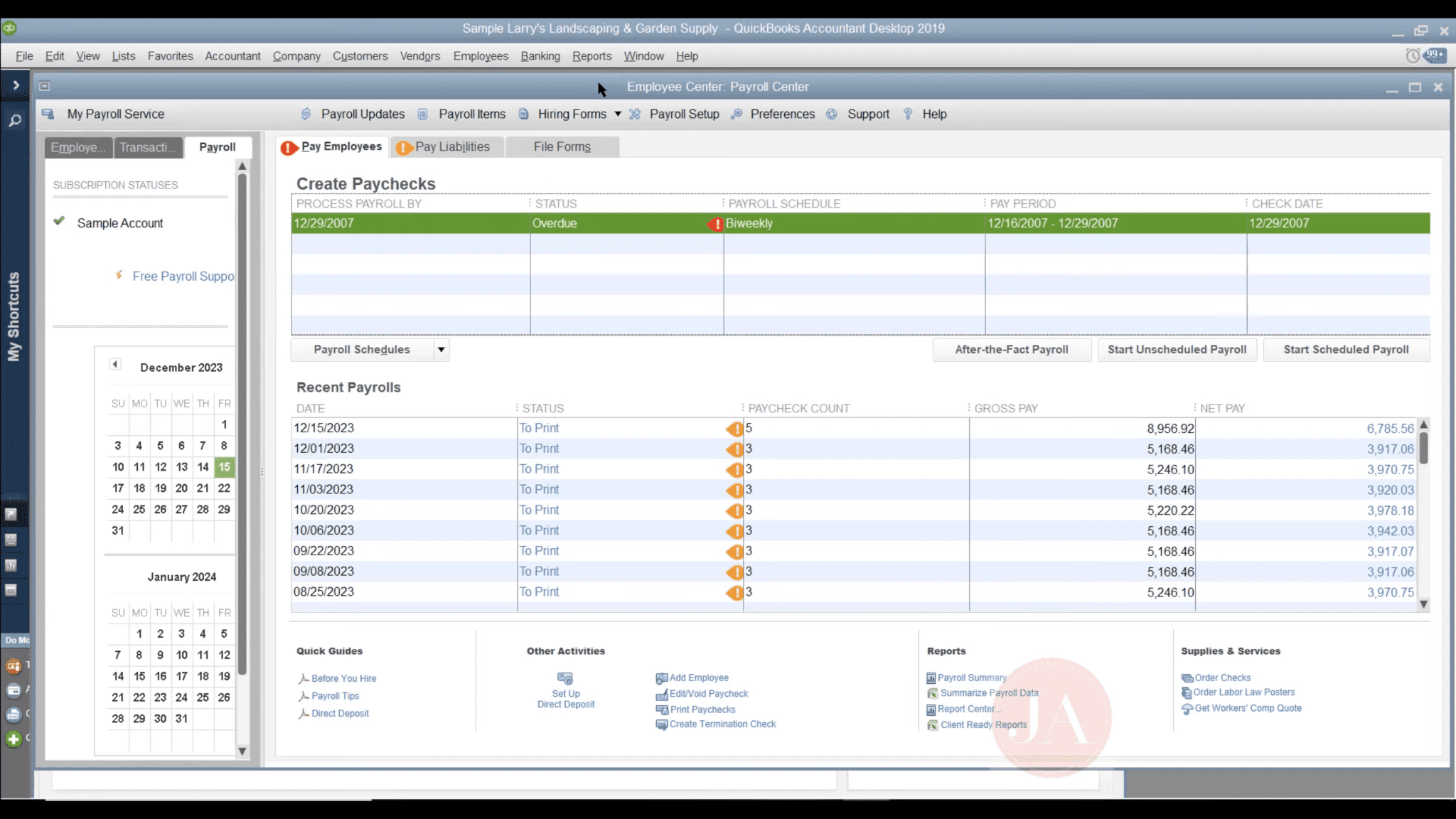This screenshot has width=1456, height=819.
Task: Open the Free Payroll Support link
Action: (183, 276)
